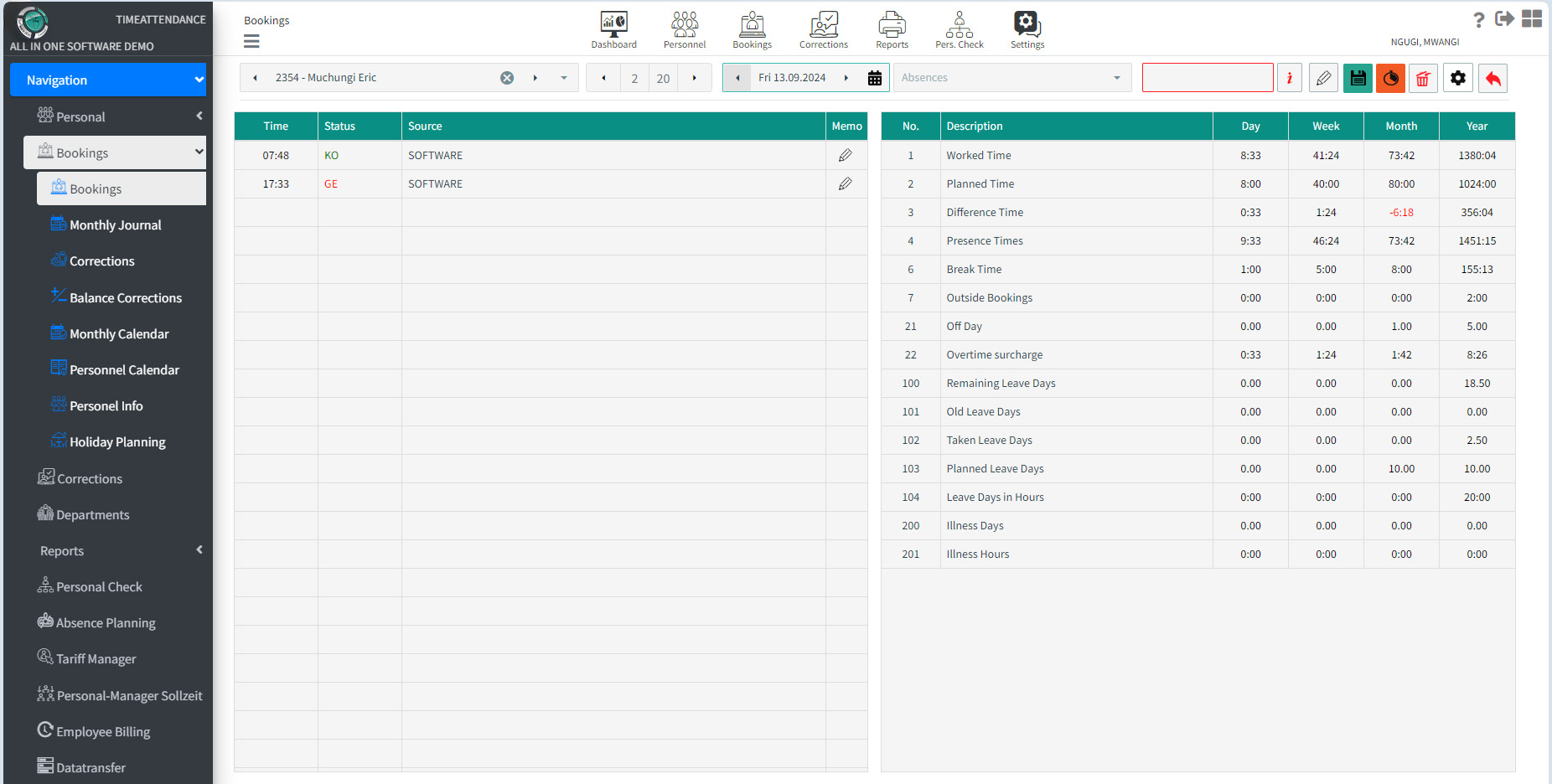This screenshot has width=1552, height=784.
Task: Click the red back arrow button
Action: click(1493, 78)
